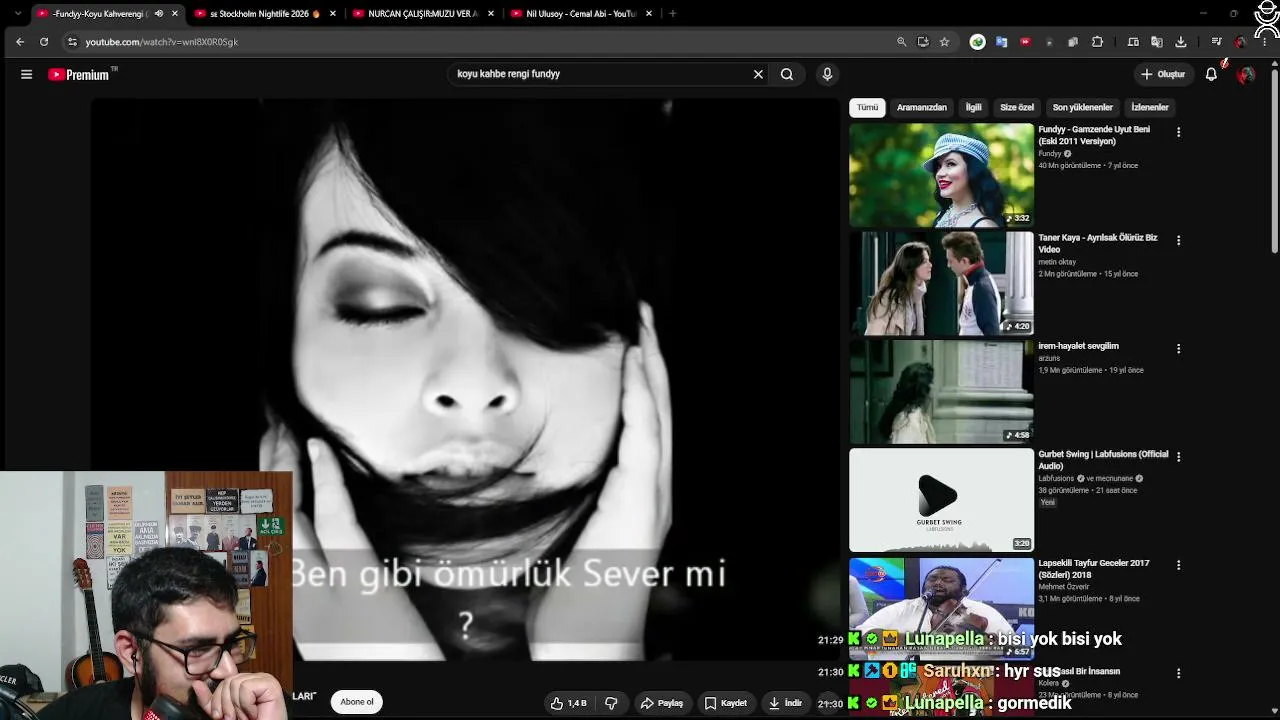Go back with the browser back arrow
The image size is (1280, 720).
click(x=20, y=42)
